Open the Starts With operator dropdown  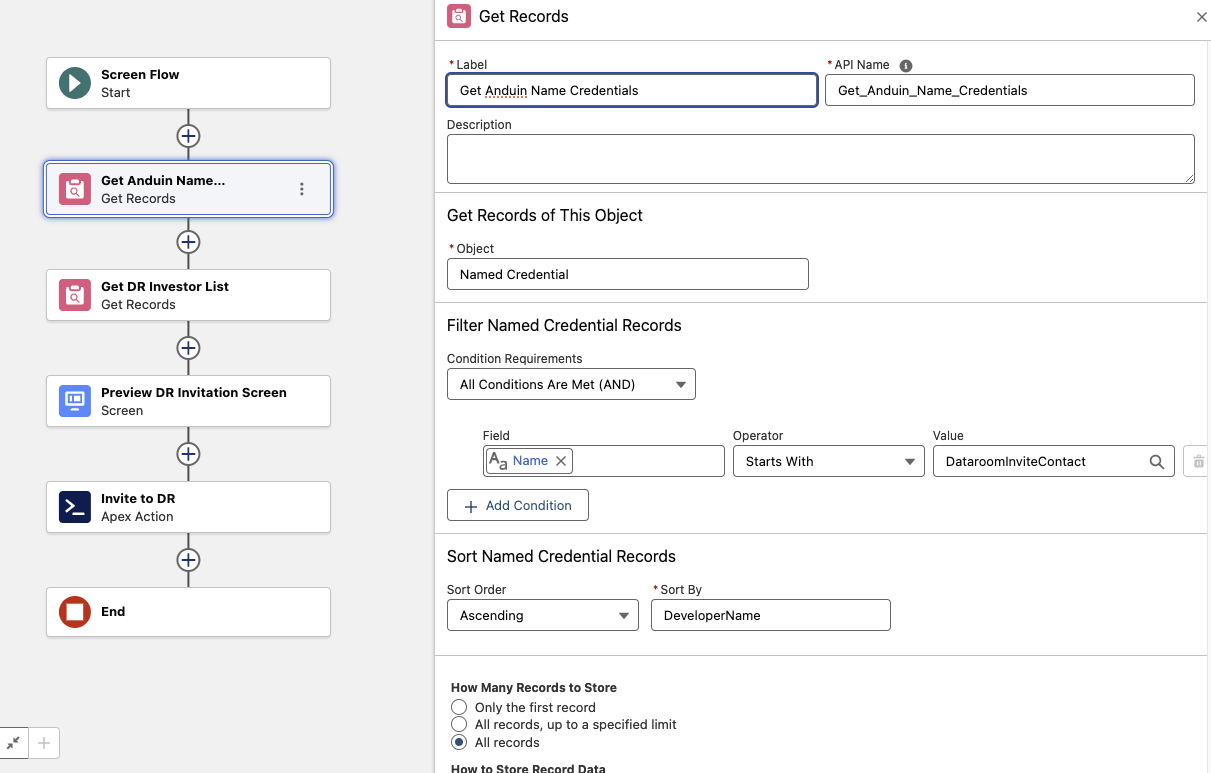click(x=828, y=461)
